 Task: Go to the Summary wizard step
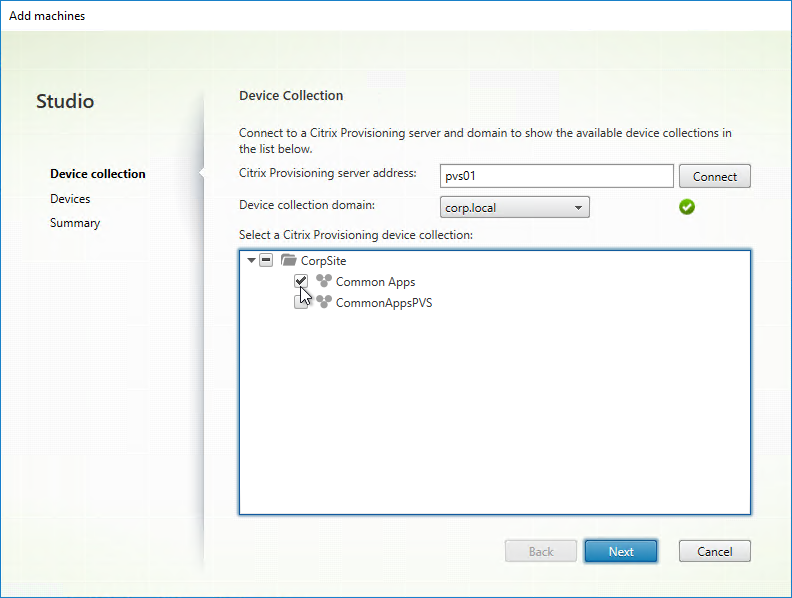[x=75, y=223]
